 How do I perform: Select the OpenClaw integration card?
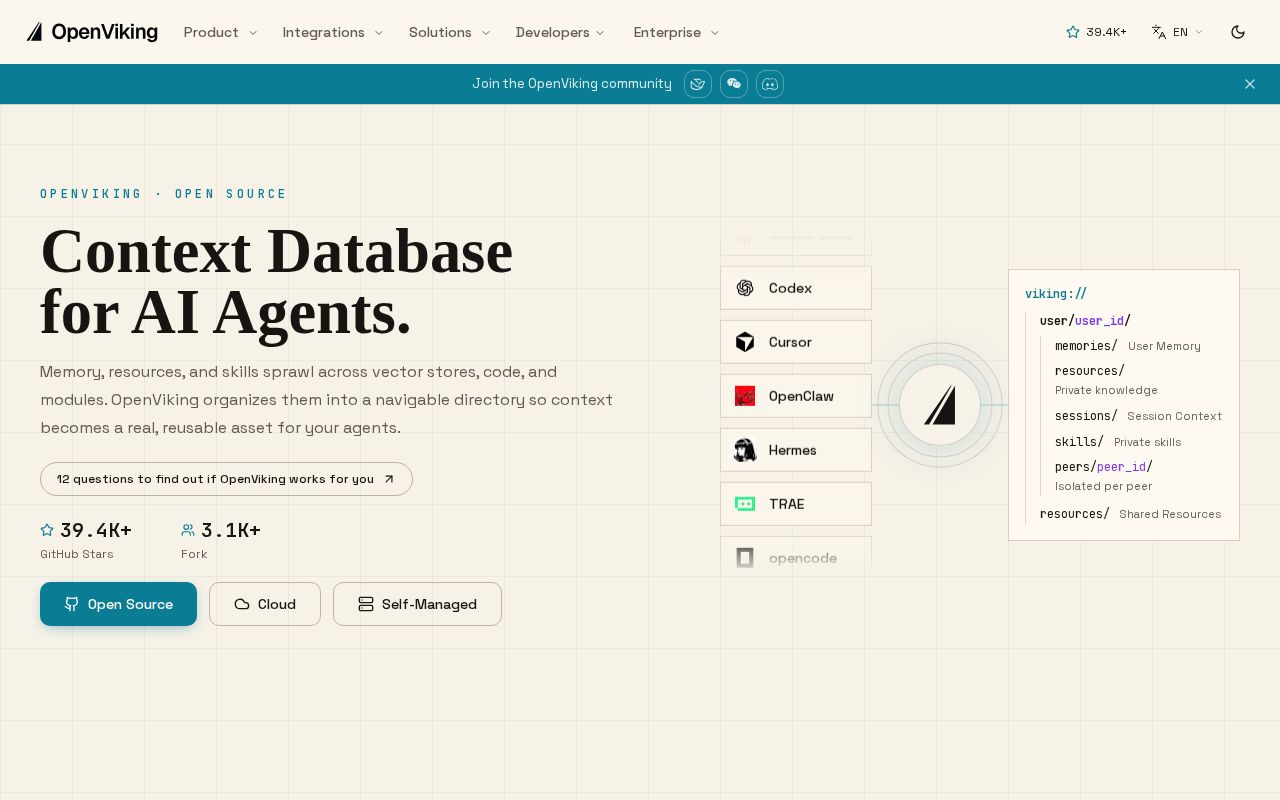796,396
